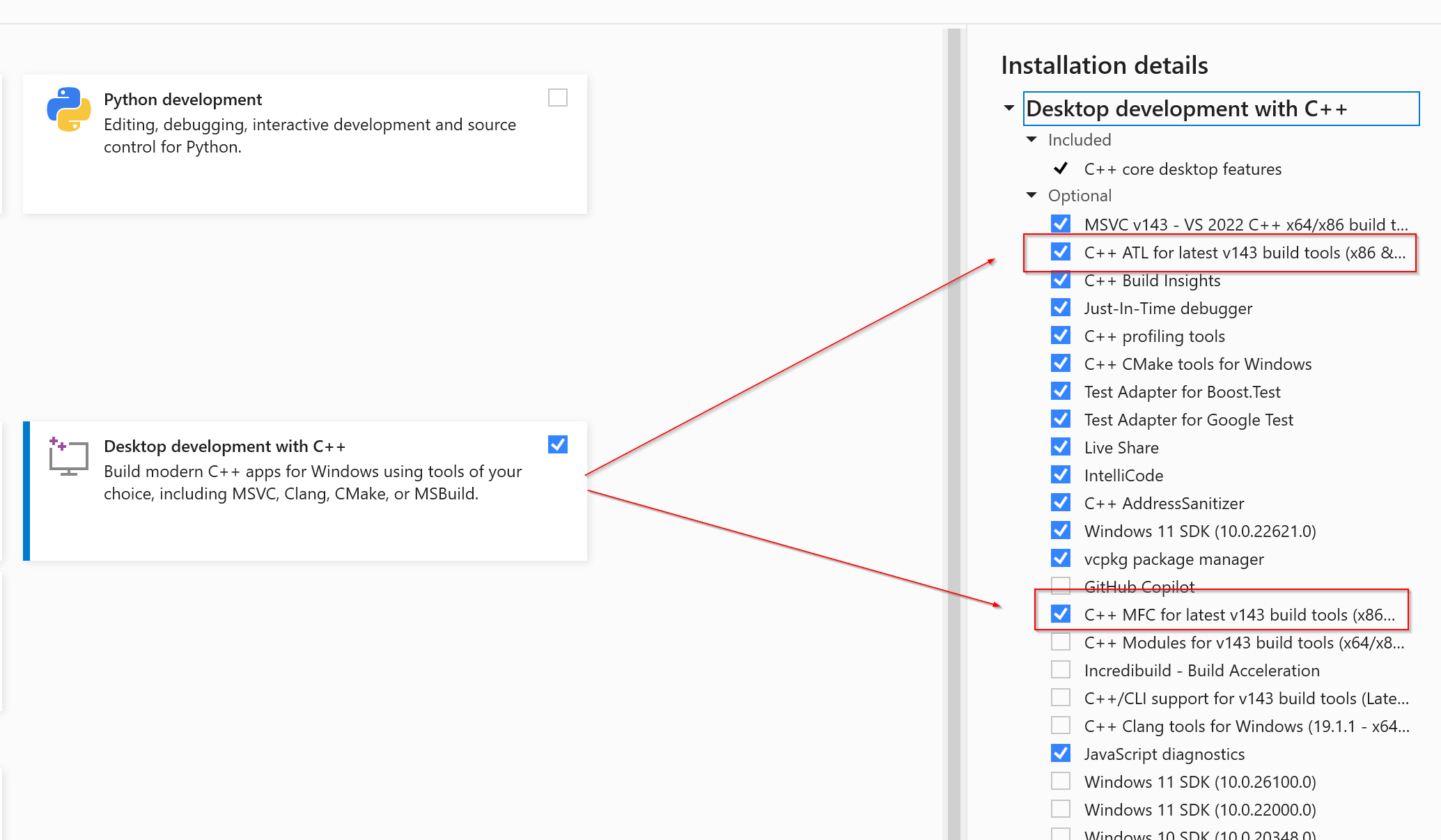Check C++/CLI support for v143 build tools
The width and height of the screenshot is (1441, 840).
(x=1061, y=697)
